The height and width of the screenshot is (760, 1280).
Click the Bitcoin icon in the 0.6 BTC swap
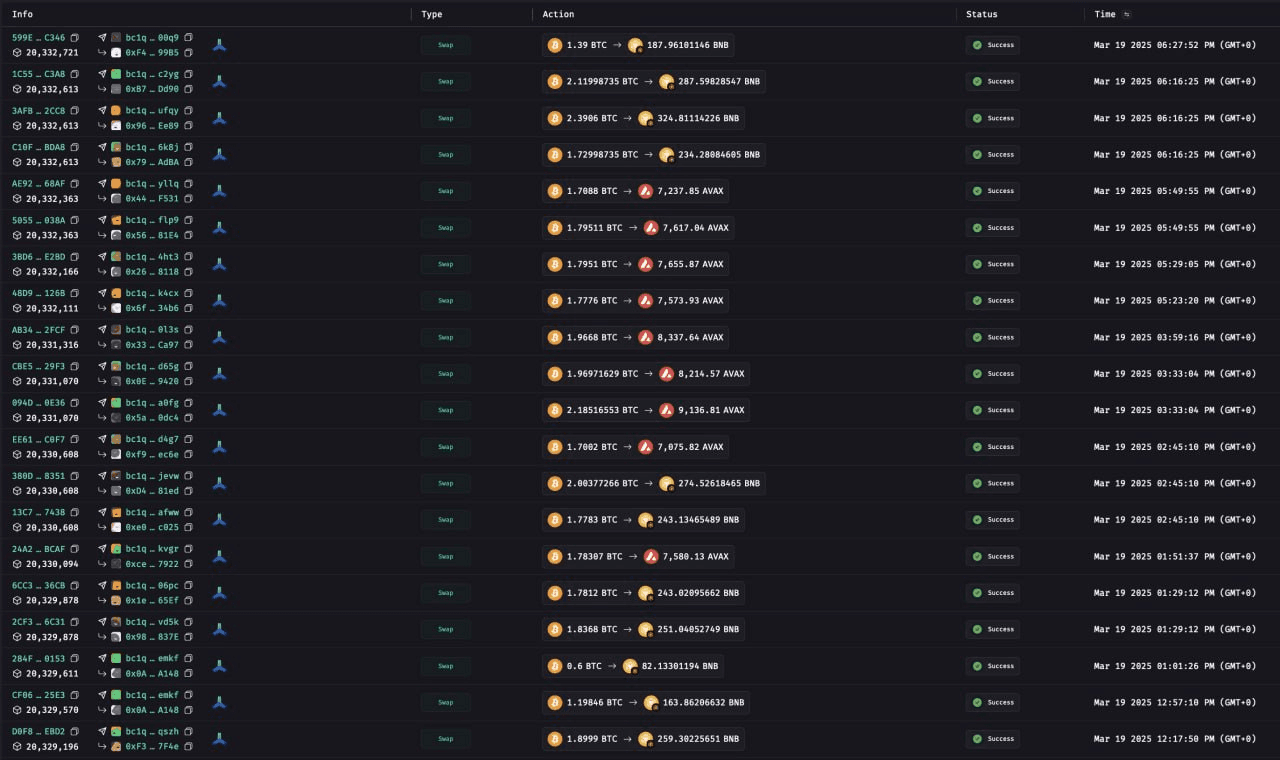[555, 666]
